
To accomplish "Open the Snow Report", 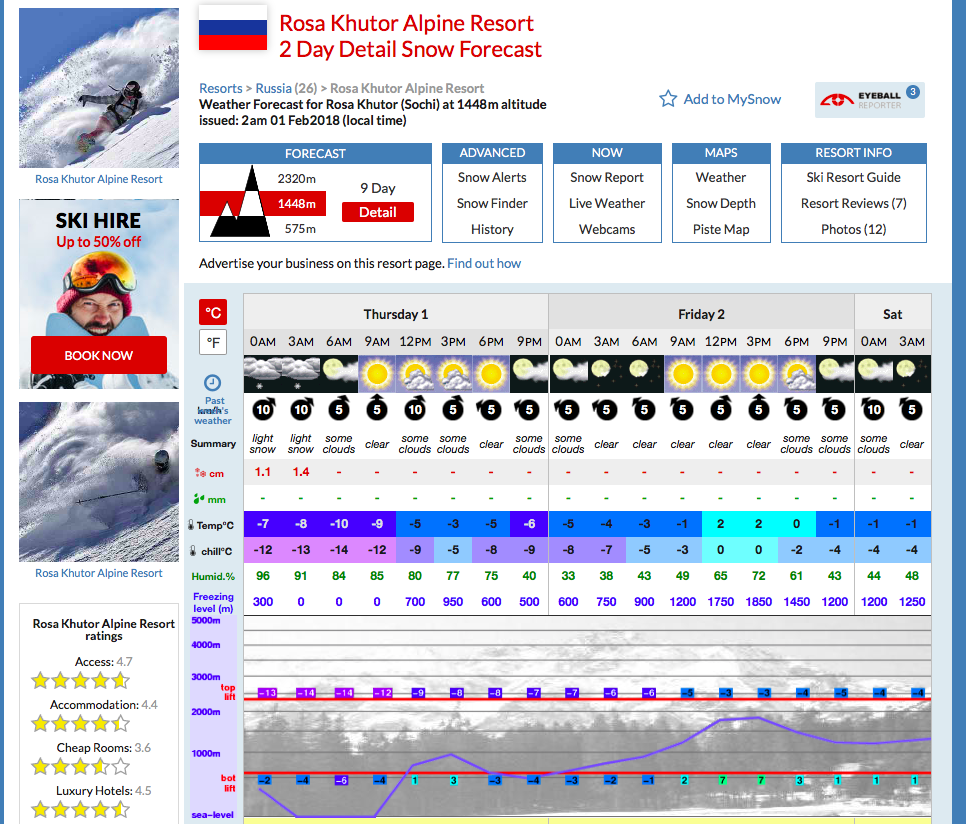I will pyautogui.click(x=607, y=177).
